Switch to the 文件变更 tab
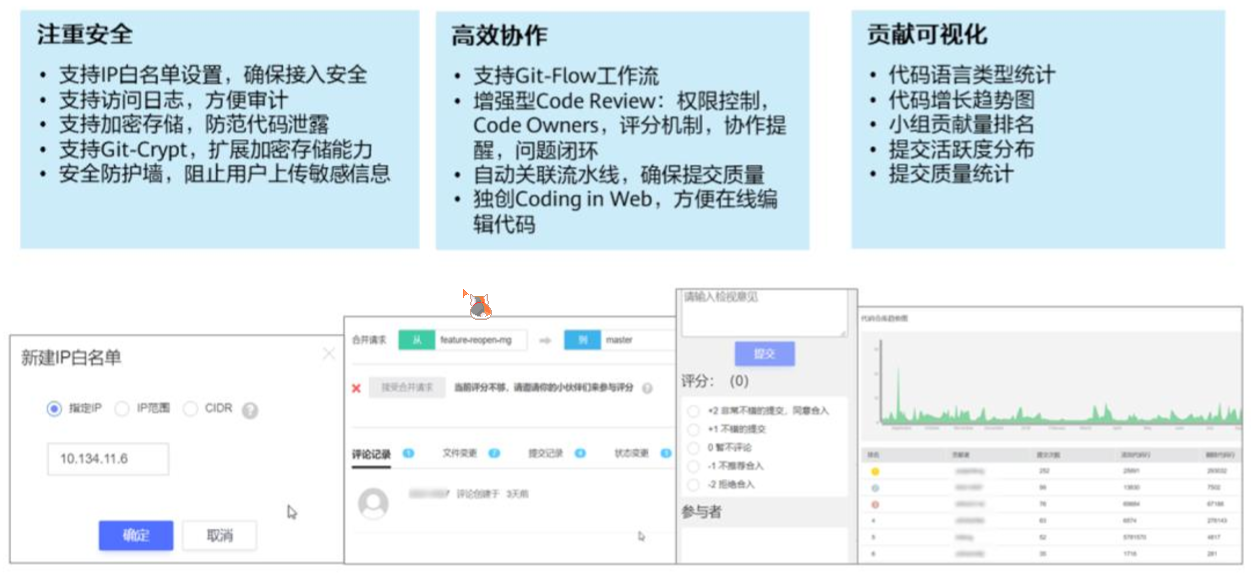1251x580 pixels. 460,452
